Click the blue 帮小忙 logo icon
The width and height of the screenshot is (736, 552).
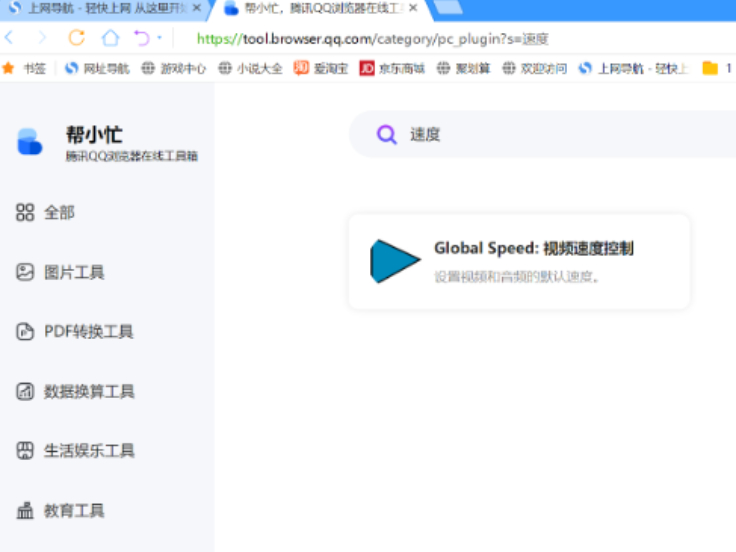pos(30,142)
